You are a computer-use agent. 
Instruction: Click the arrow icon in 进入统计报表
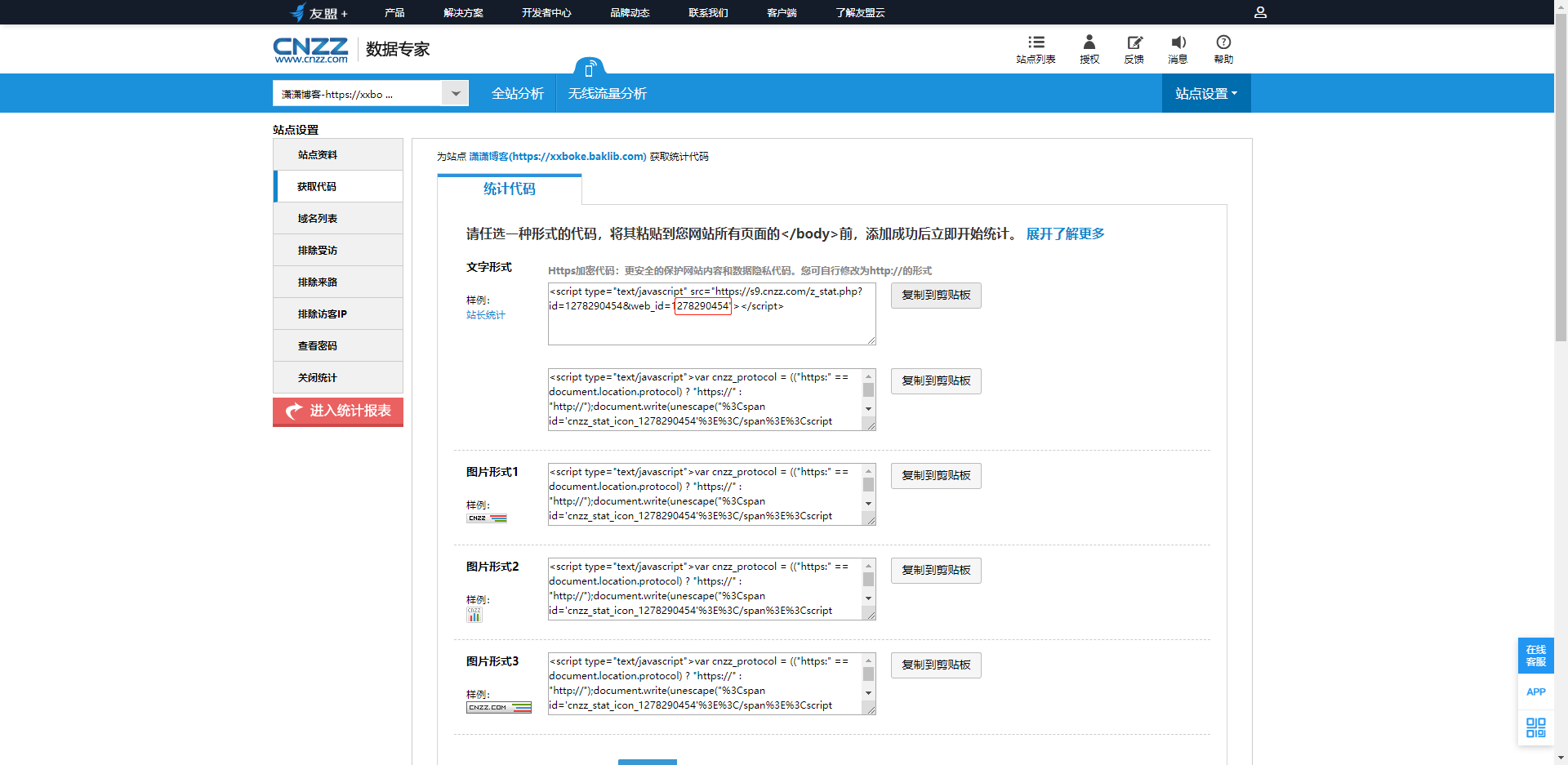[x=294, y=411]
